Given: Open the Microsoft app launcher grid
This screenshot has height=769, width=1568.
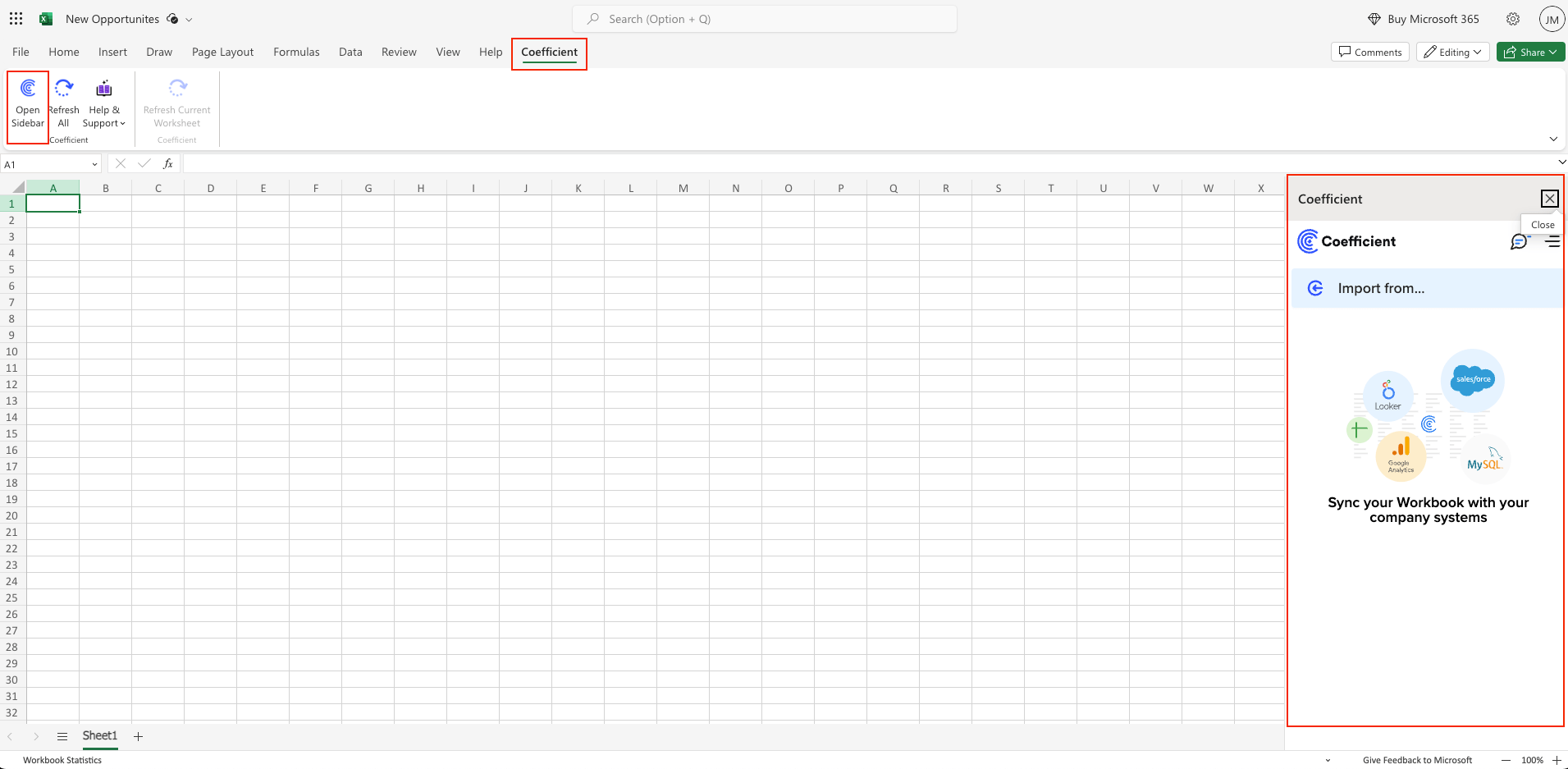Looking at the screenshot, I should 16,19.
